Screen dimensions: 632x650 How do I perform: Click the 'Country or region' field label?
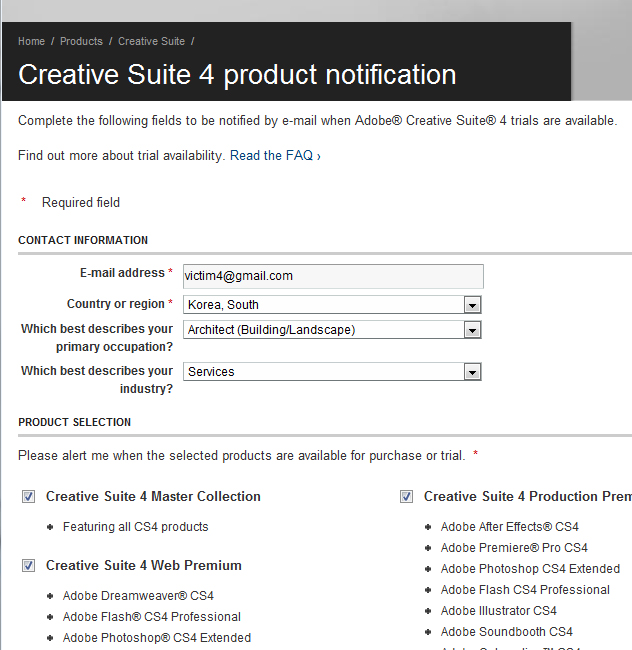pyautogui.click(x=116, y=304)
